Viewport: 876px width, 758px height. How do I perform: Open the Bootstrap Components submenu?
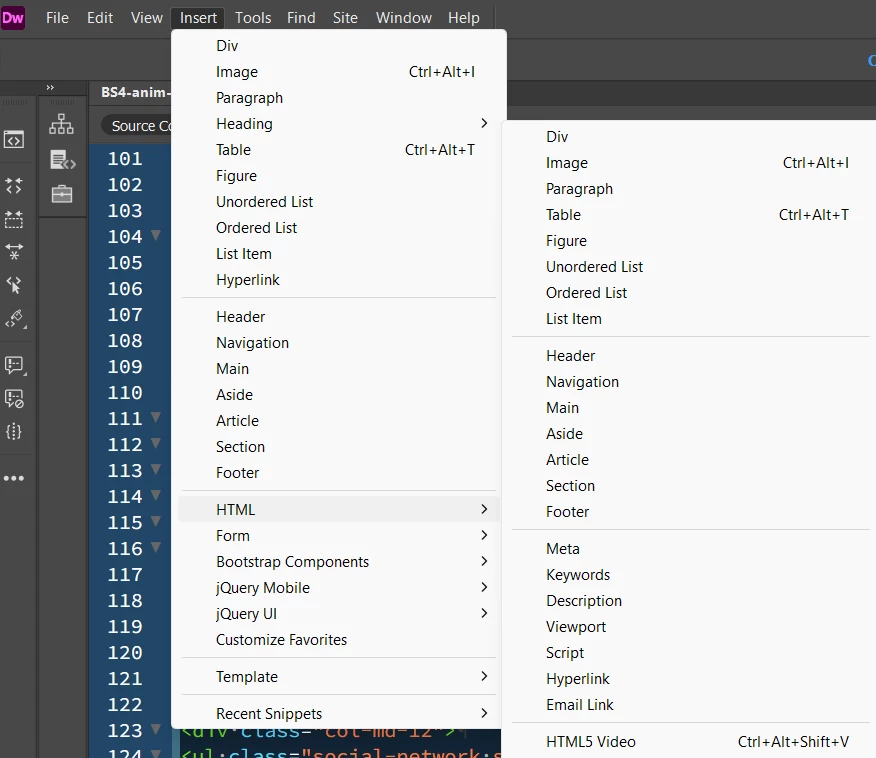[x=339, y=562]
